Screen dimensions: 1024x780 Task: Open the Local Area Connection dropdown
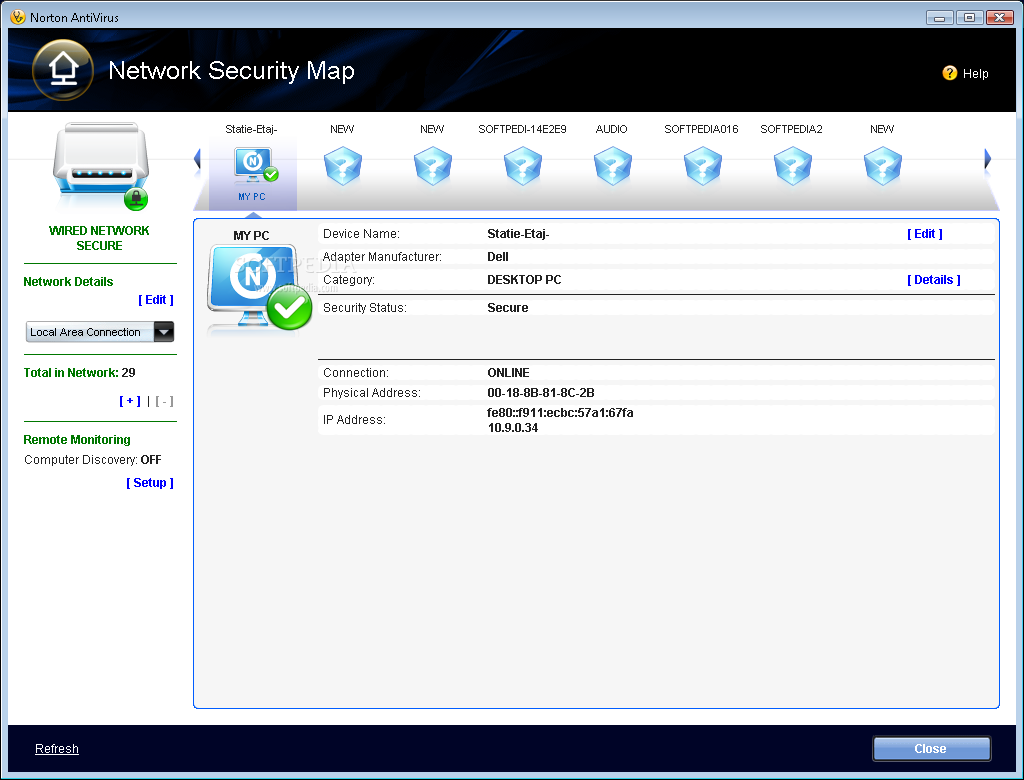point(99,332)
